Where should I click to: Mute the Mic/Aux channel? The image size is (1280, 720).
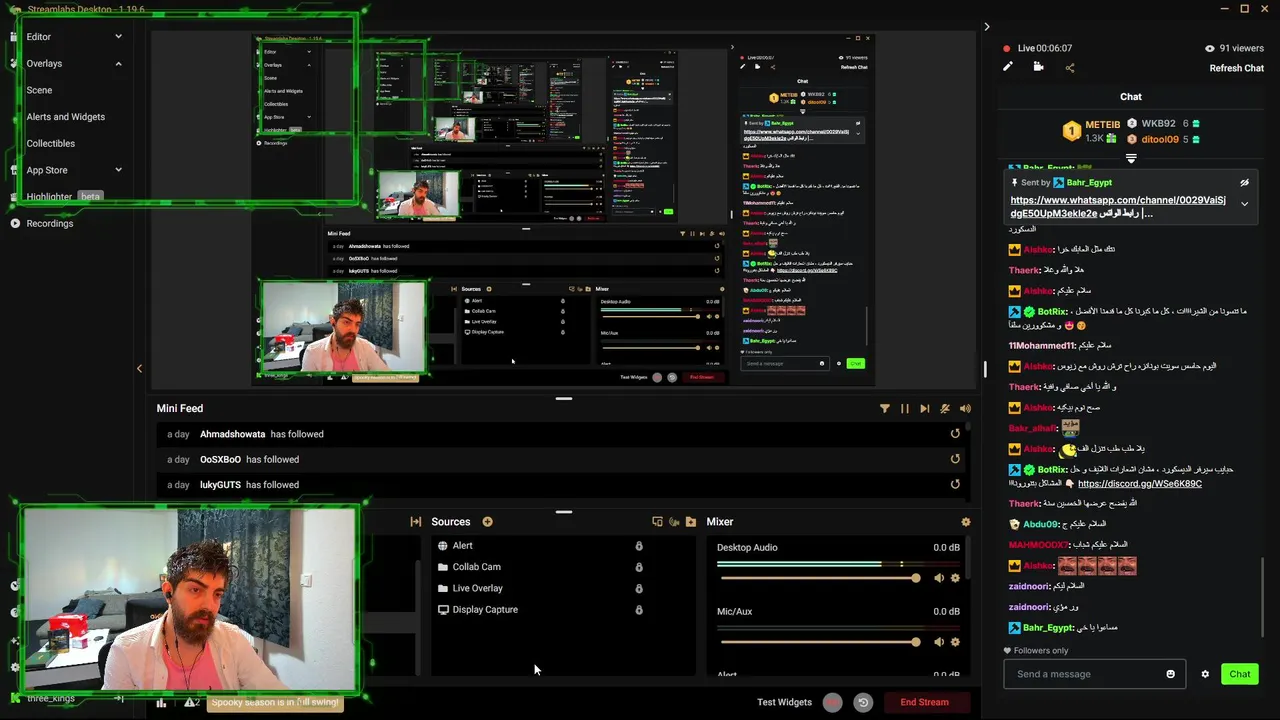[938, 642]
